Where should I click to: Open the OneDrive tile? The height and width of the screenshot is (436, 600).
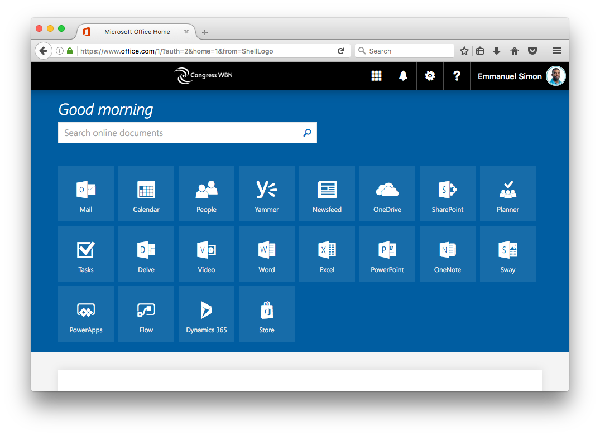[387, 193]
